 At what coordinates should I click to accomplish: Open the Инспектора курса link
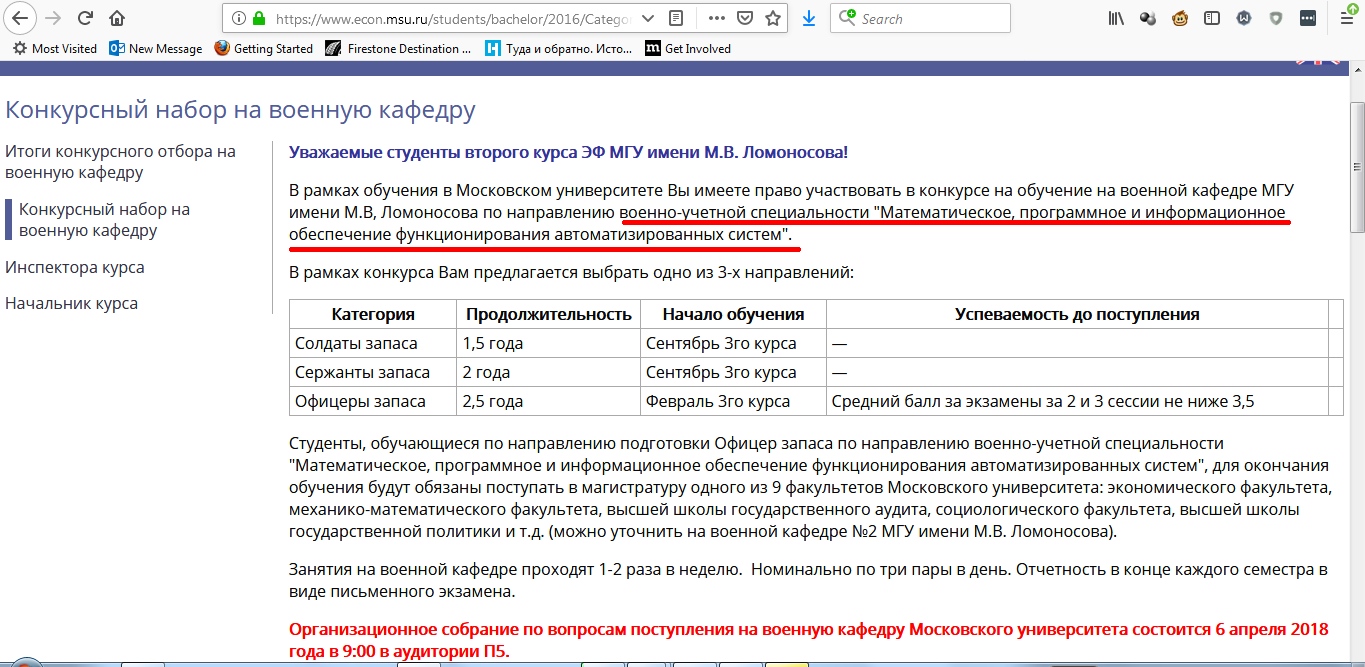pyautogui.click(x=75, y=267)
